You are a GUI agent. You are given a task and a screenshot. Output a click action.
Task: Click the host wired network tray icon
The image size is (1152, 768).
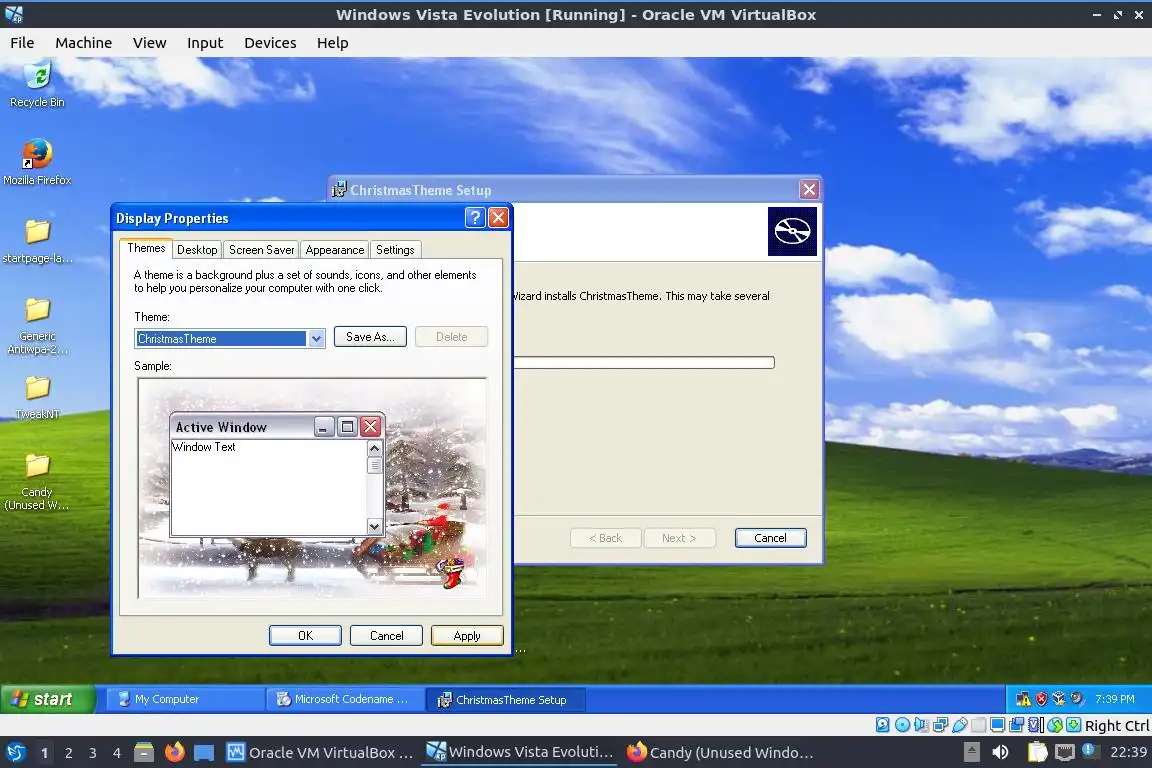tap(1065, 753)
